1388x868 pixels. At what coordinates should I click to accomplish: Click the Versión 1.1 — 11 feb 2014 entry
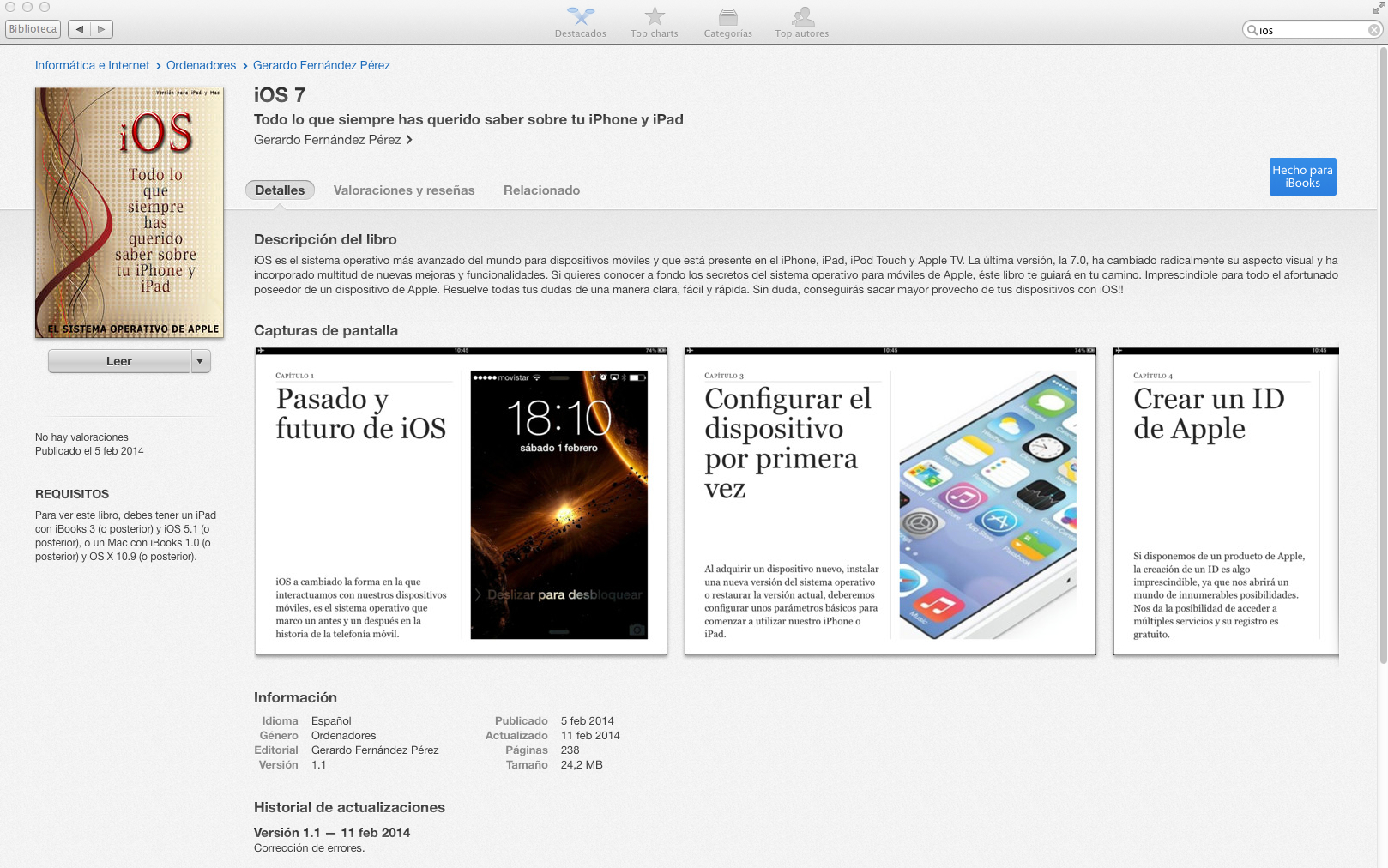pyautogui.click(x=332, y=833)
